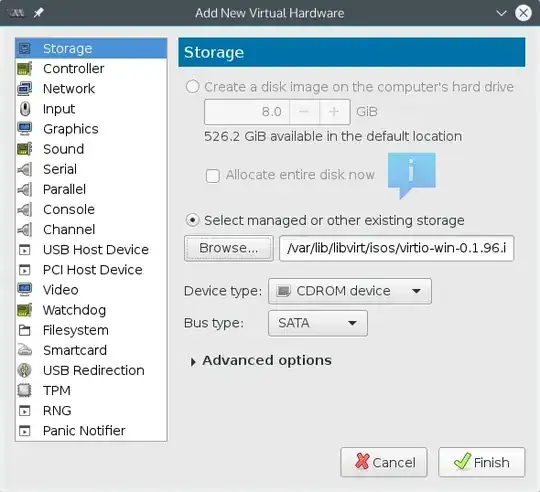540x492 pixels.
Task: Click the storage path input field
Action: coord(396,248)
